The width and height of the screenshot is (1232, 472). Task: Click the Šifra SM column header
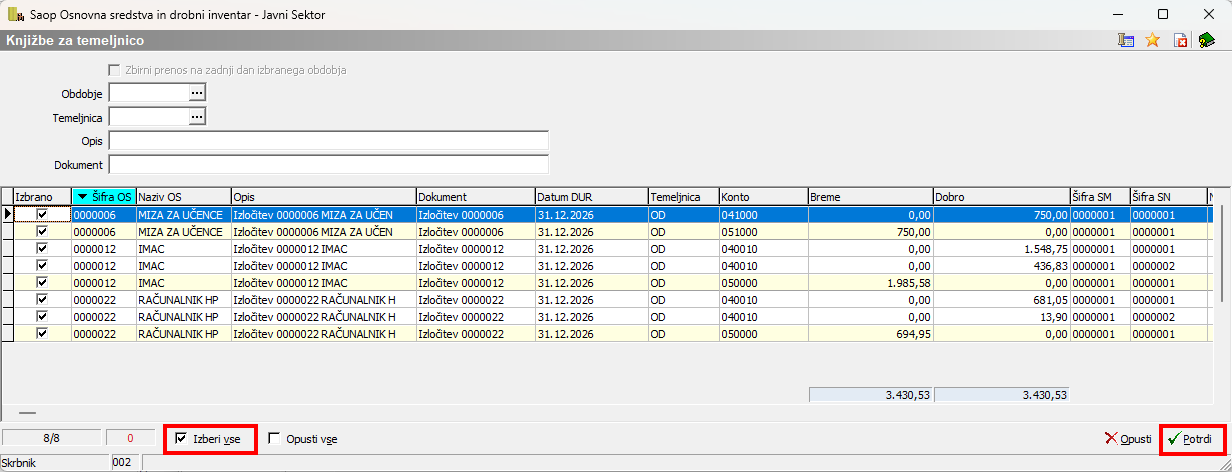[1099, 197]
